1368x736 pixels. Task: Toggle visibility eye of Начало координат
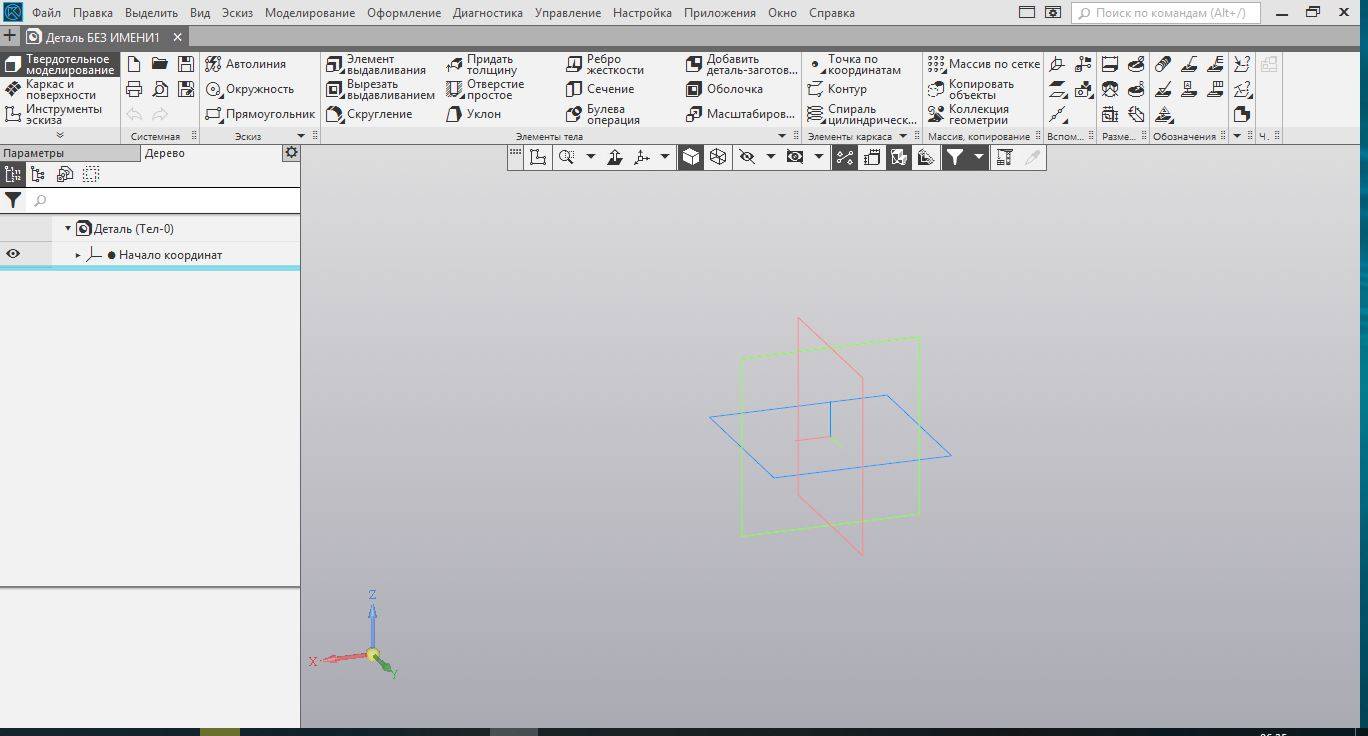tap(13, 254)
